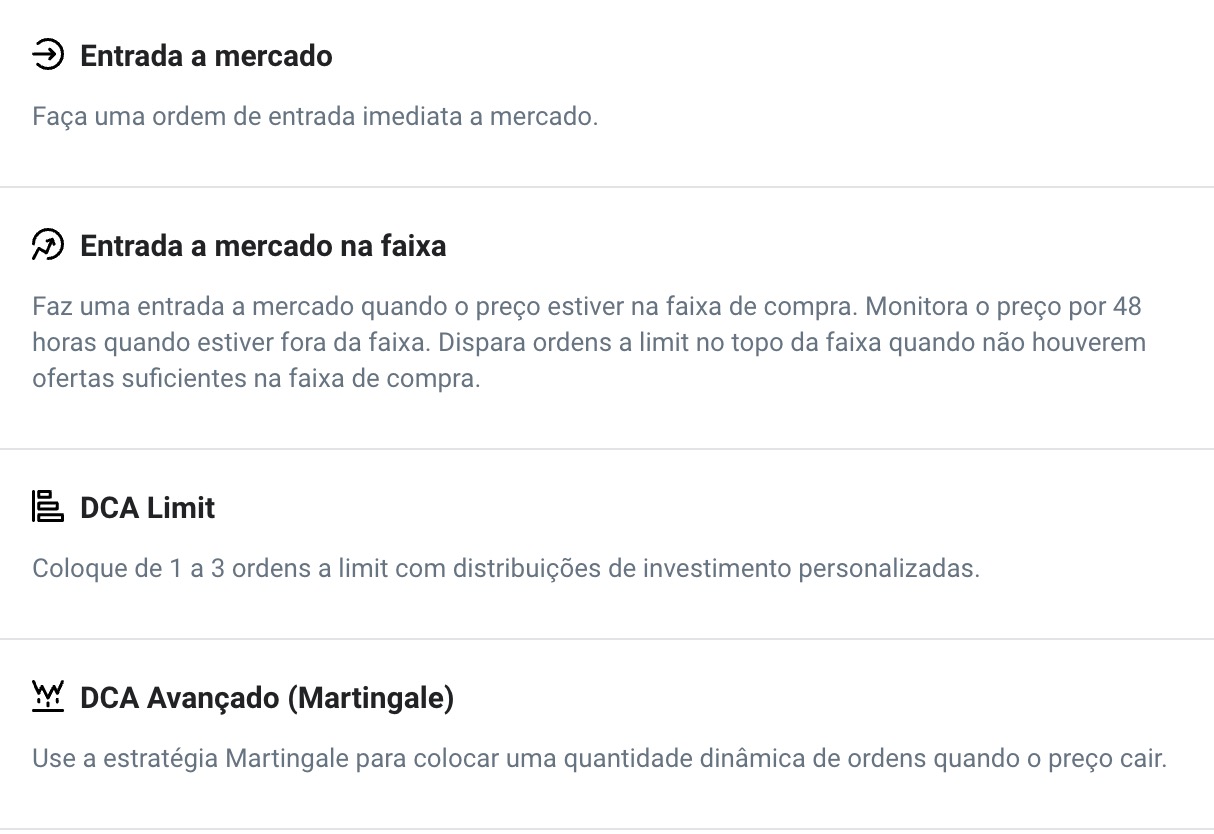Choose the "DCA Avançado (Martingale)" heading
The image size is (1214, 834).
267,698
